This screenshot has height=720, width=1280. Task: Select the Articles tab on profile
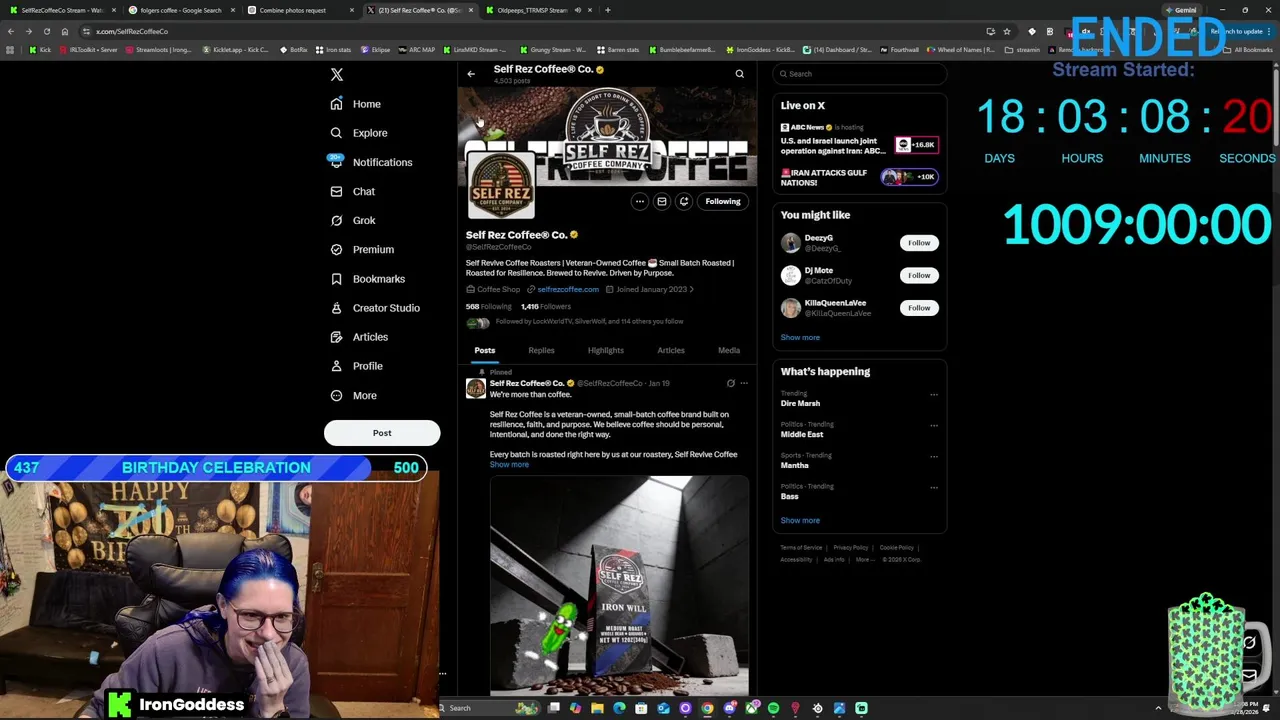pos(671,351)
